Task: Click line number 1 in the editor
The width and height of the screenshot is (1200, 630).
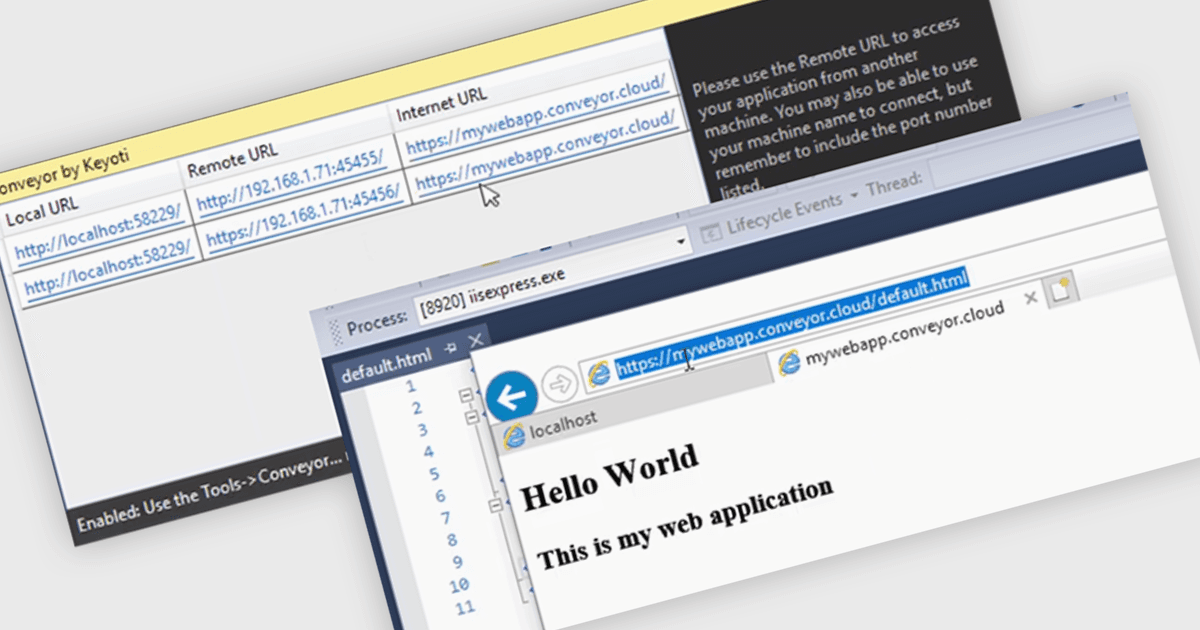Action: 411,386
